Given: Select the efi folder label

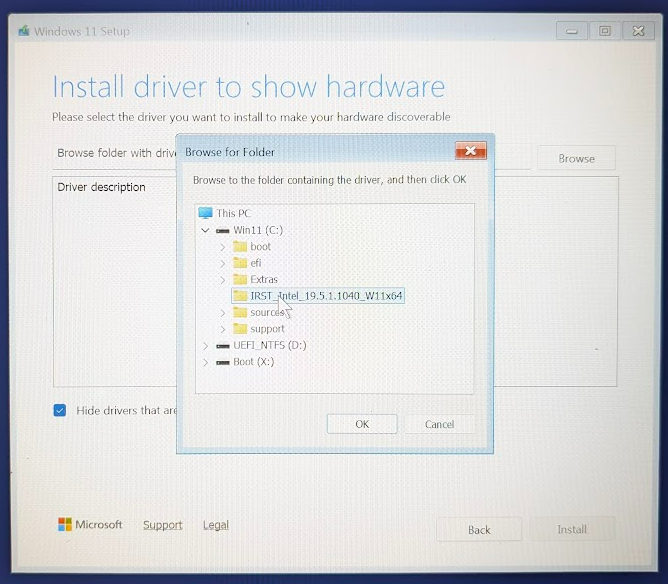Looking at the screenshot, I should click(256, 263).
